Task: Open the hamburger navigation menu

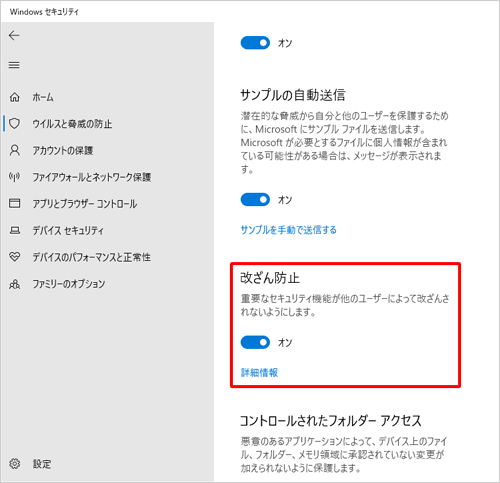Action: [14, 65]
